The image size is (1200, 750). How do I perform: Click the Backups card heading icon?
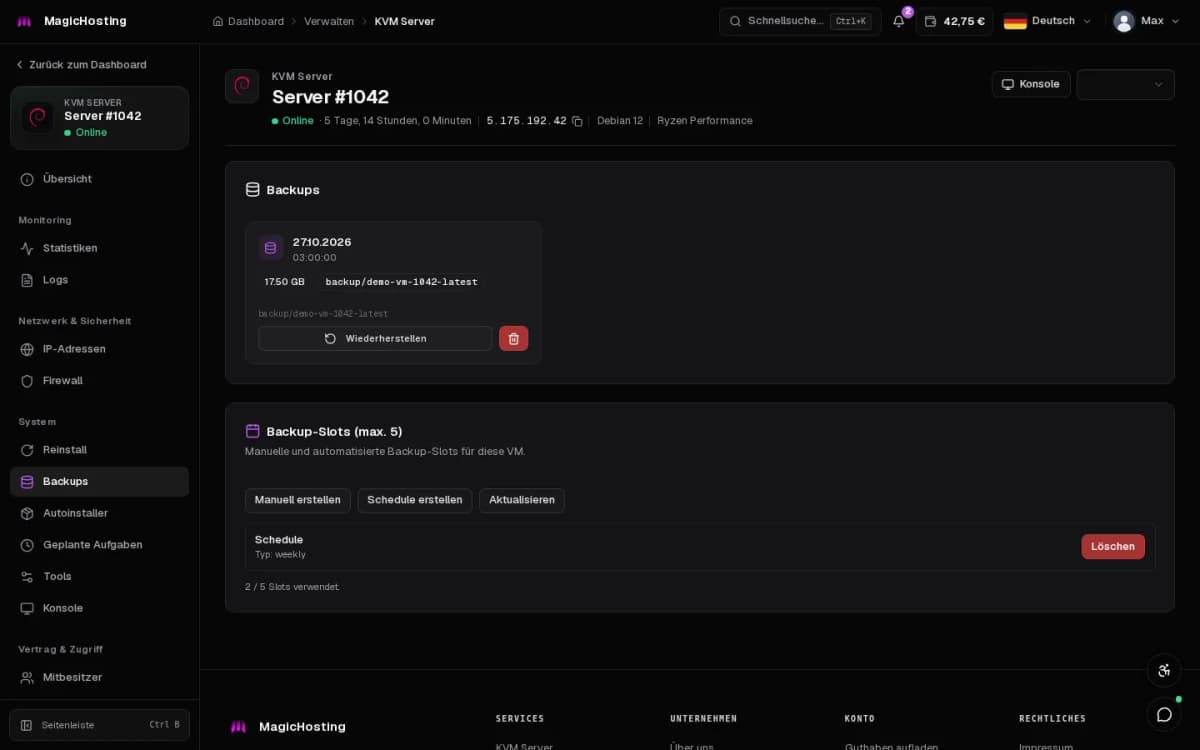tap(253, 190)
